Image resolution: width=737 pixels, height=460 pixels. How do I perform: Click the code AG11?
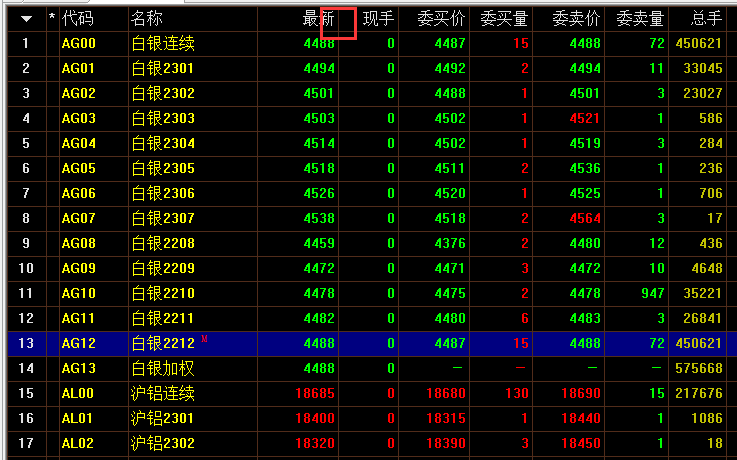78,318
